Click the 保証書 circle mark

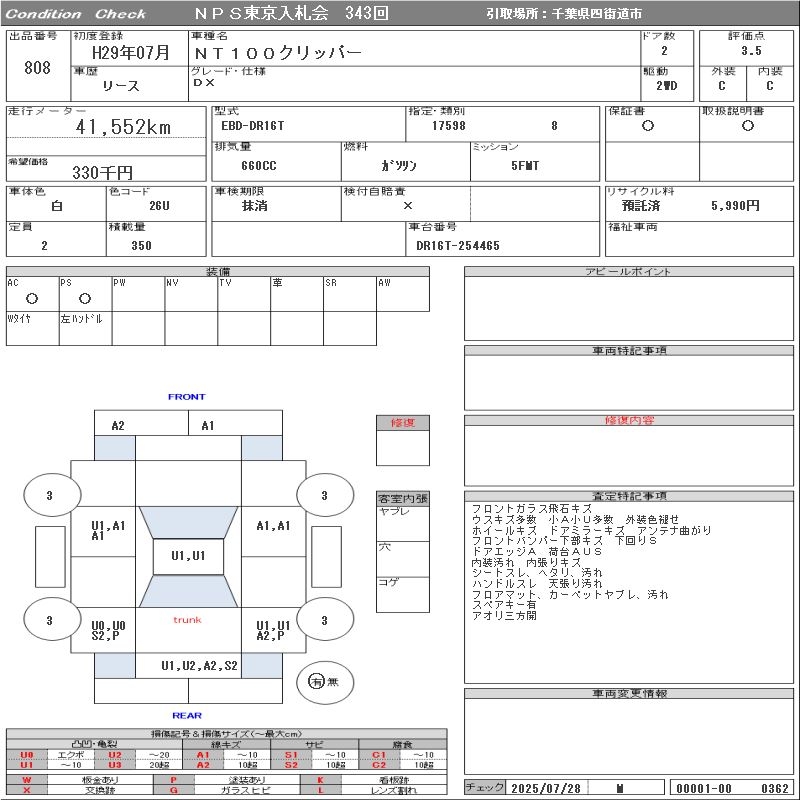click(x=648, y=126)
